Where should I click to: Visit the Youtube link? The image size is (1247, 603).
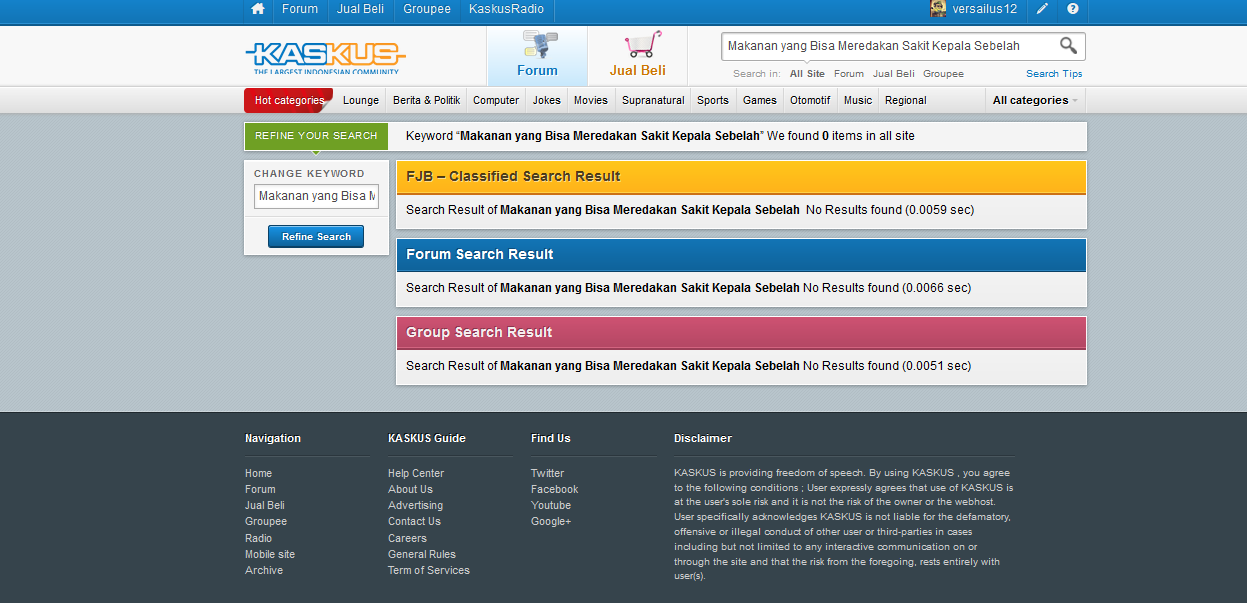551,506
